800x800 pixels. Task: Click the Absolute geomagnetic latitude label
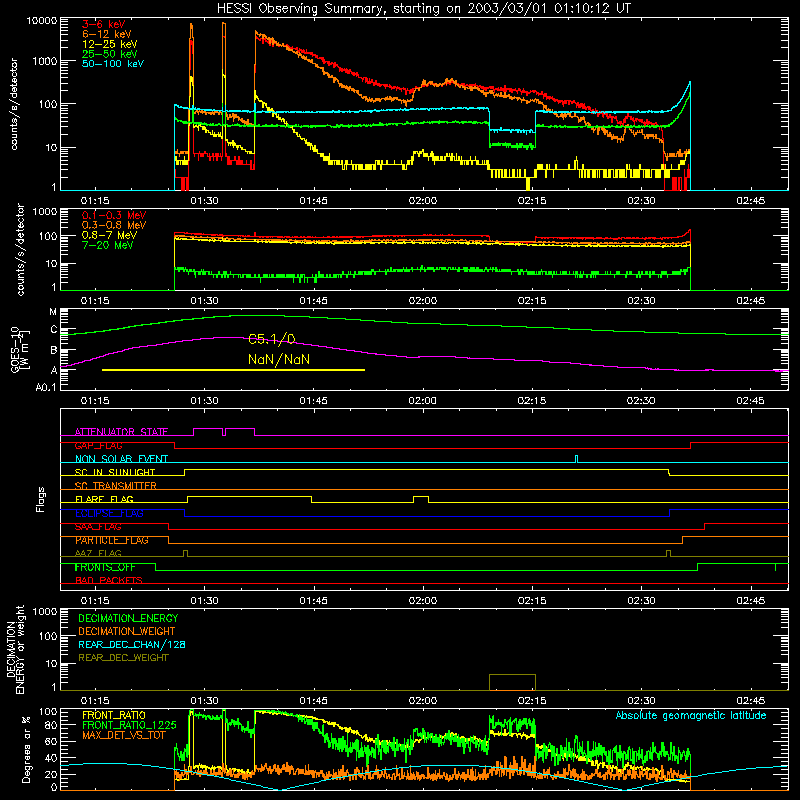[691, 715]
